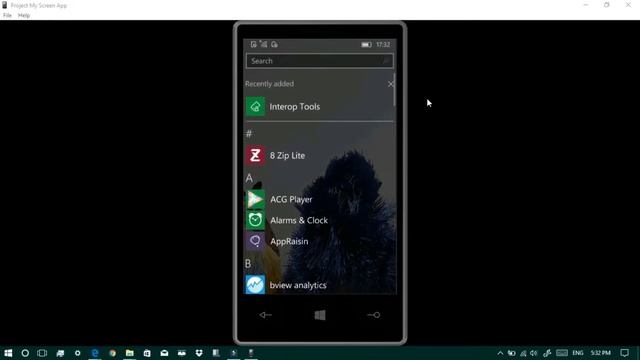Click the phone battery indicator
The width and height of the screenshot is (640, 360).
point(366,44)
